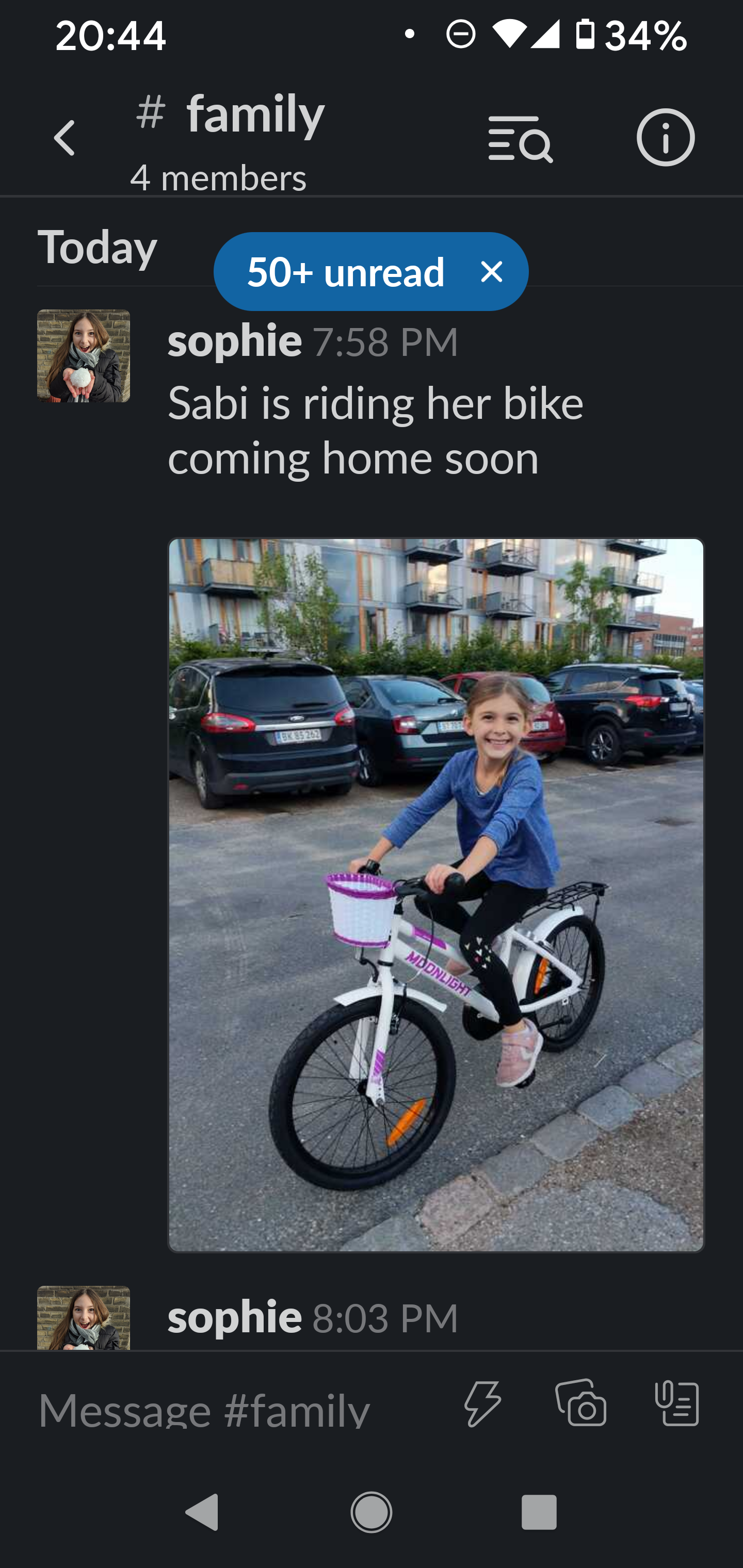The width and height of the screenshot is (743, 1568).
Task: Open sophie's avatar at 7:58 PM
Action: point(84,355)
